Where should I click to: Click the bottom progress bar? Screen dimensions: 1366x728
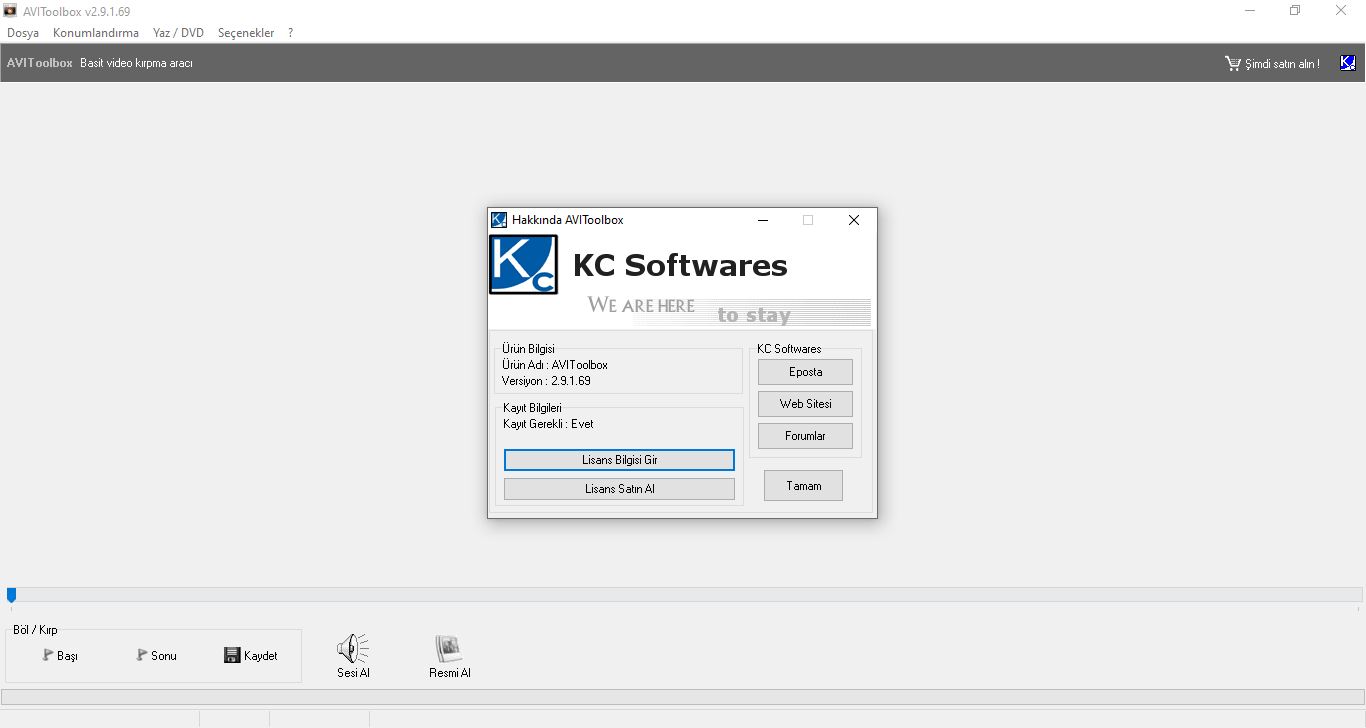(683, 697)
